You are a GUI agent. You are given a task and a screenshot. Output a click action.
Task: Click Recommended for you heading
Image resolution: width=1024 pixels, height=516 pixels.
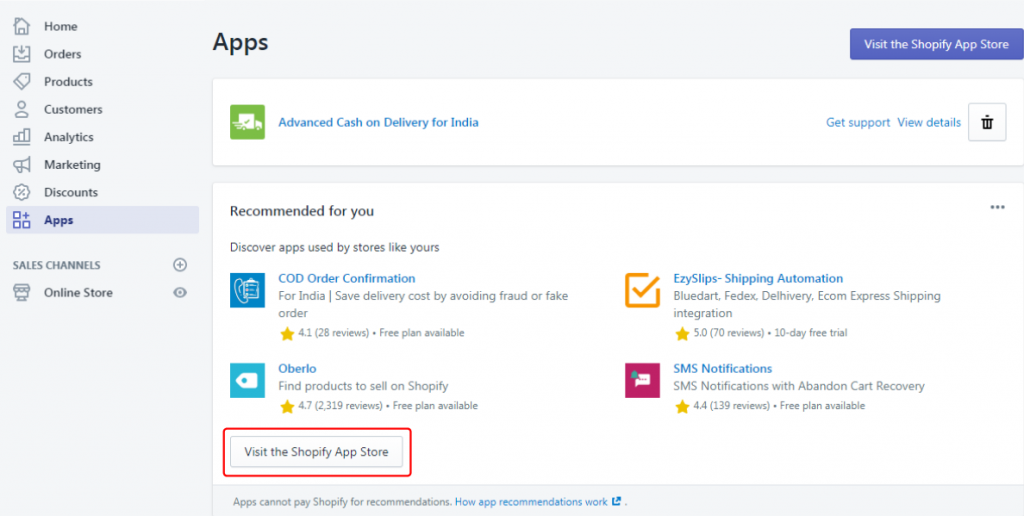tap(302, 211)
